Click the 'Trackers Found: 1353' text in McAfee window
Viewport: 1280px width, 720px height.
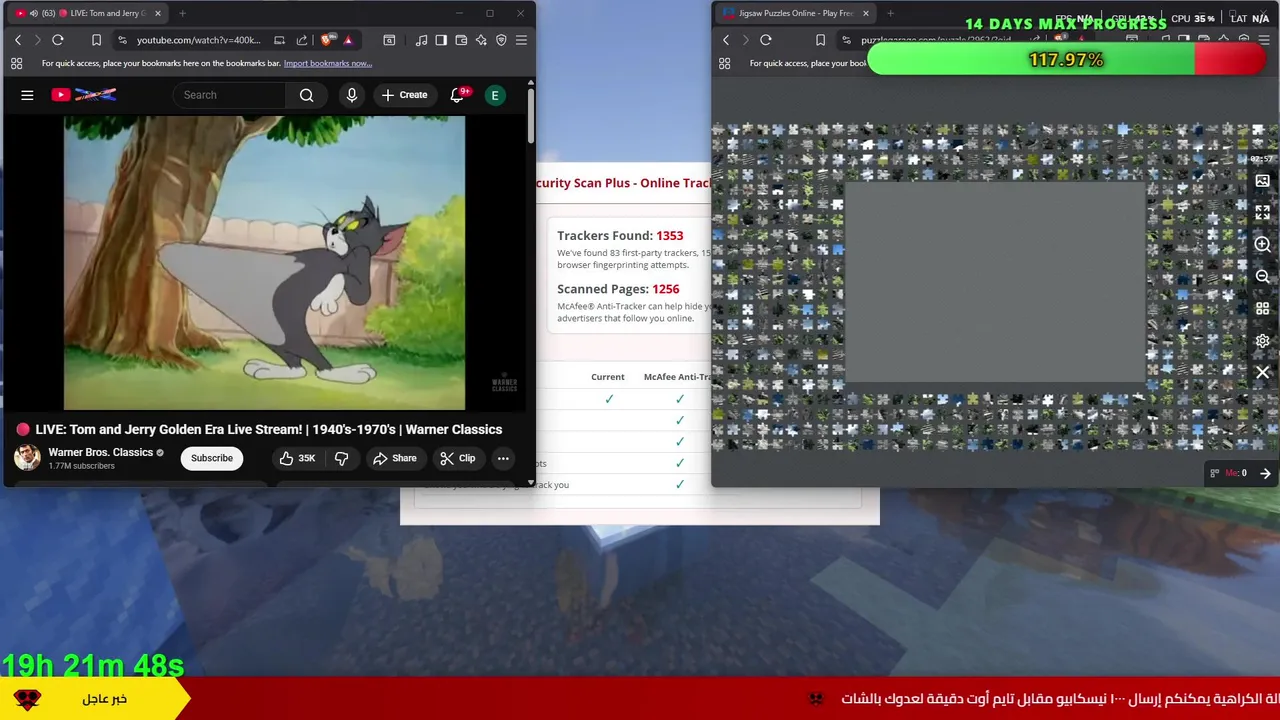620,236
